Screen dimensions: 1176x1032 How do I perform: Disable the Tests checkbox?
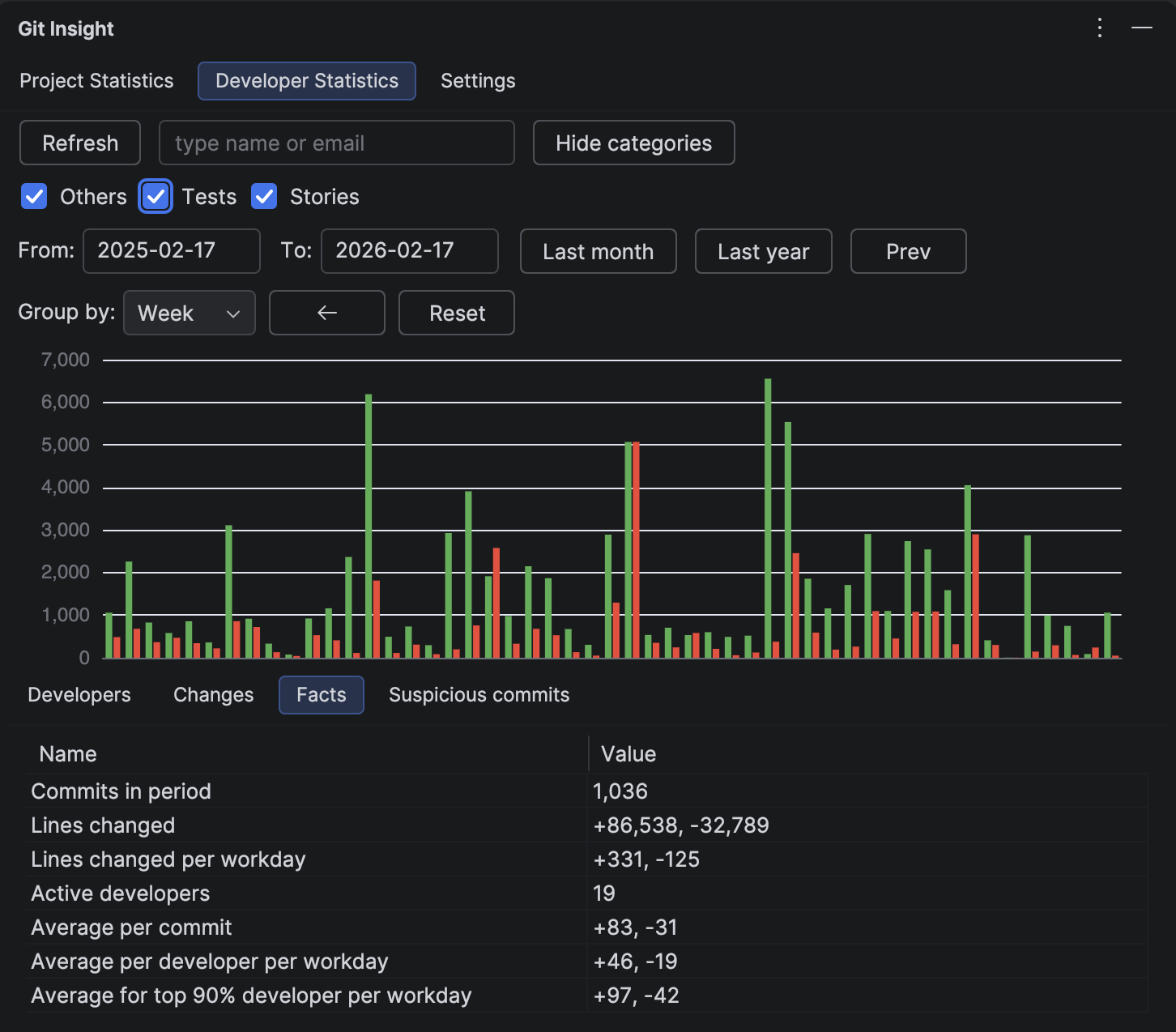coord(155,196)
